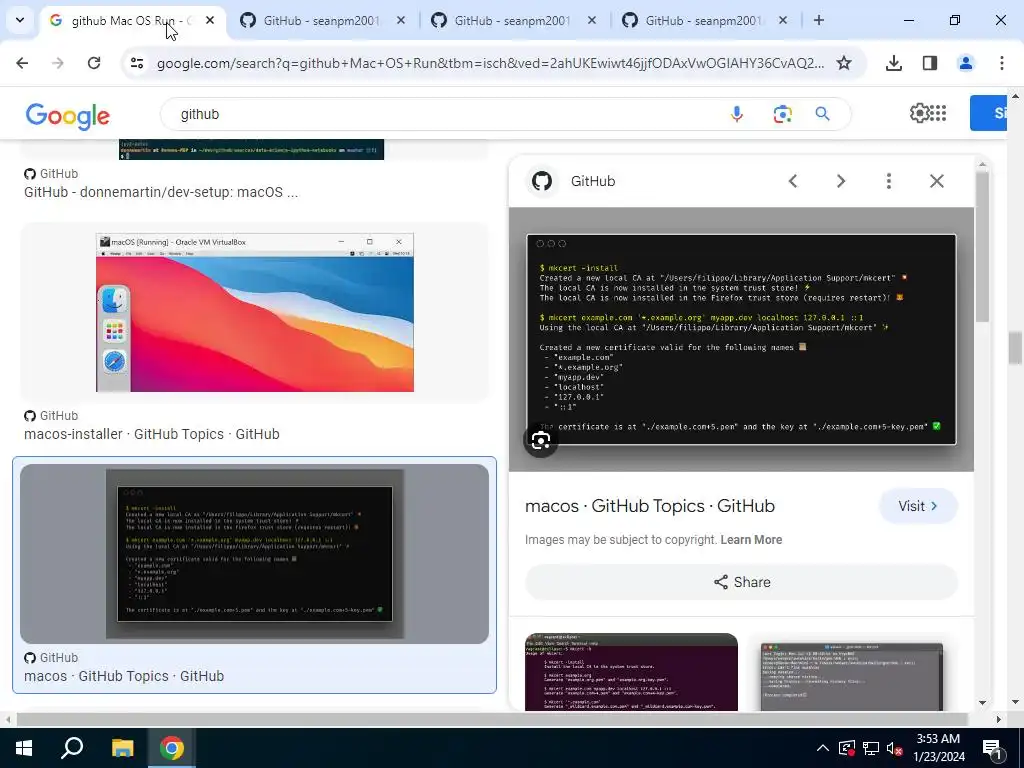Screen dimensions: 1024x768
Task: Click page scrollbar down arrow
Action: click(x=1015, y=703)
